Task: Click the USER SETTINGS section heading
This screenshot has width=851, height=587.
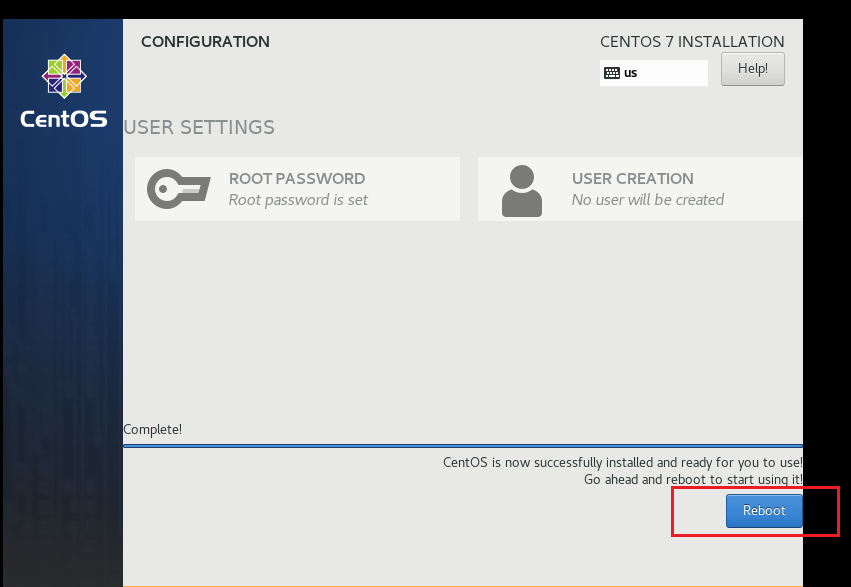Action: [x=199, y=127]
